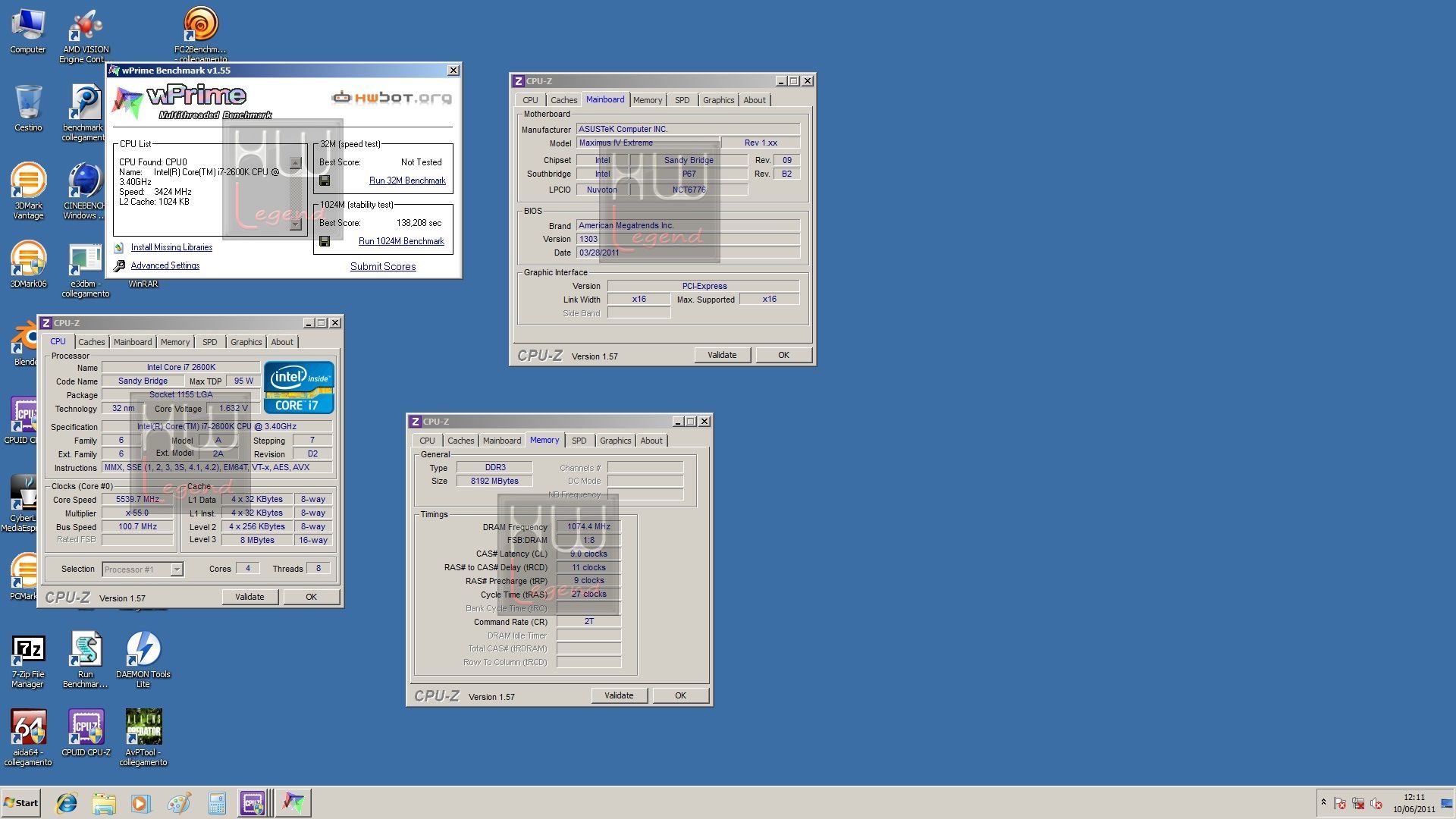This screenshot has width=1456, height=819.
Task: Open wPrime Advanced Settings link
Action: pos(165,265)
